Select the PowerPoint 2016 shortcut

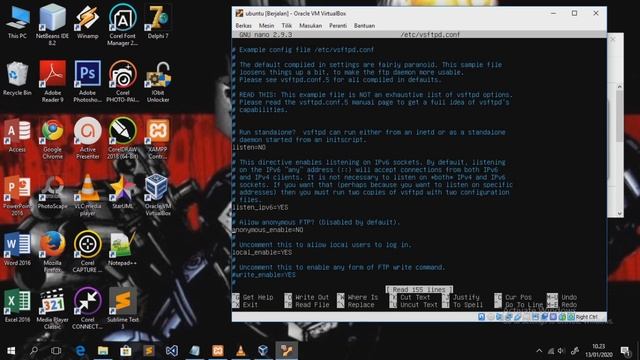[17, 195]
